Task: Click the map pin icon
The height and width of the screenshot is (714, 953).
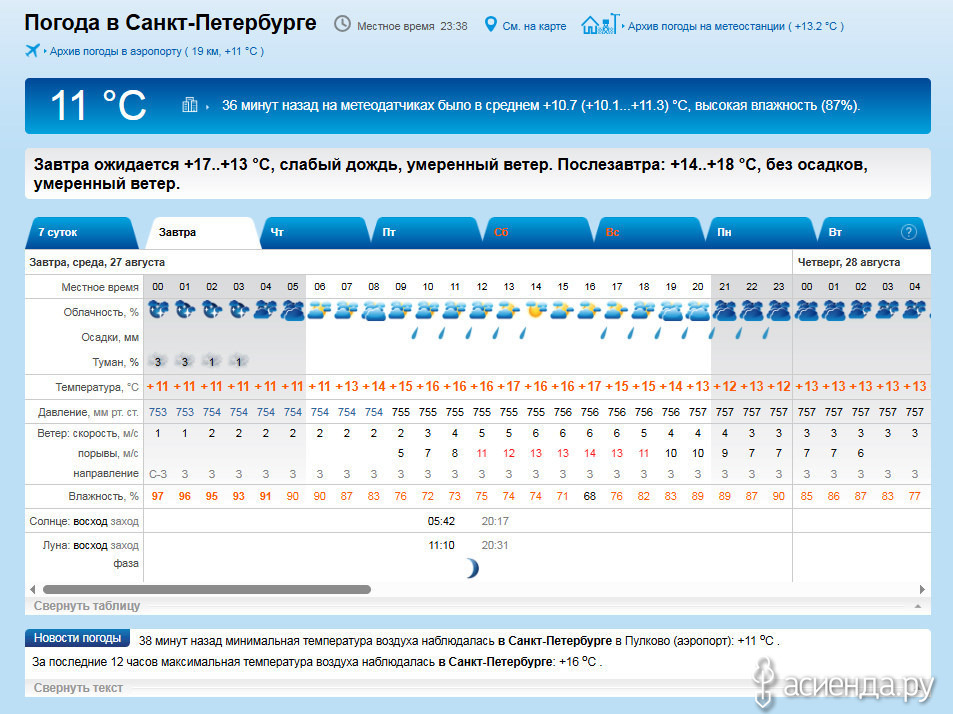Action: point(490,24)
